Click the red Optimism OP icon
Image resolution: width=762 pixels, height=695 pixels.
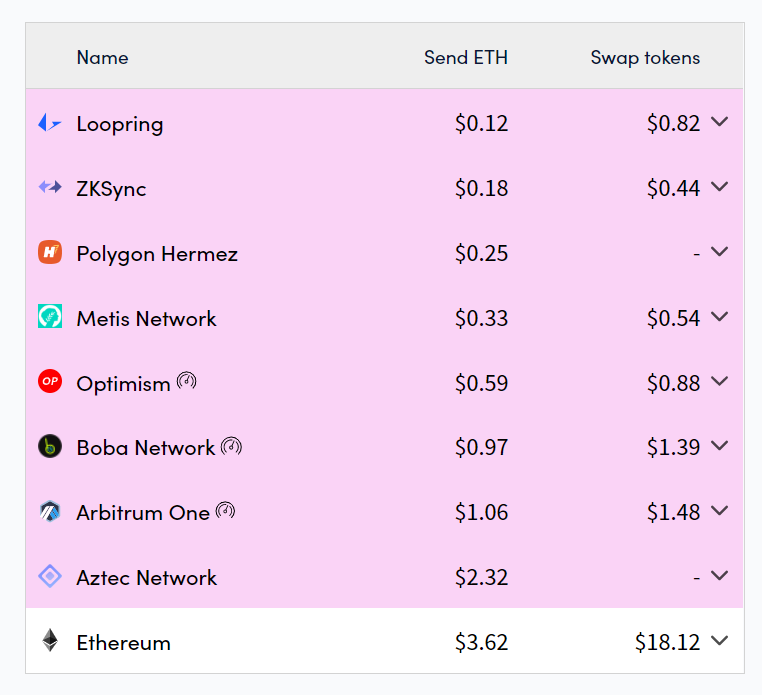click(x=50, y=382)
